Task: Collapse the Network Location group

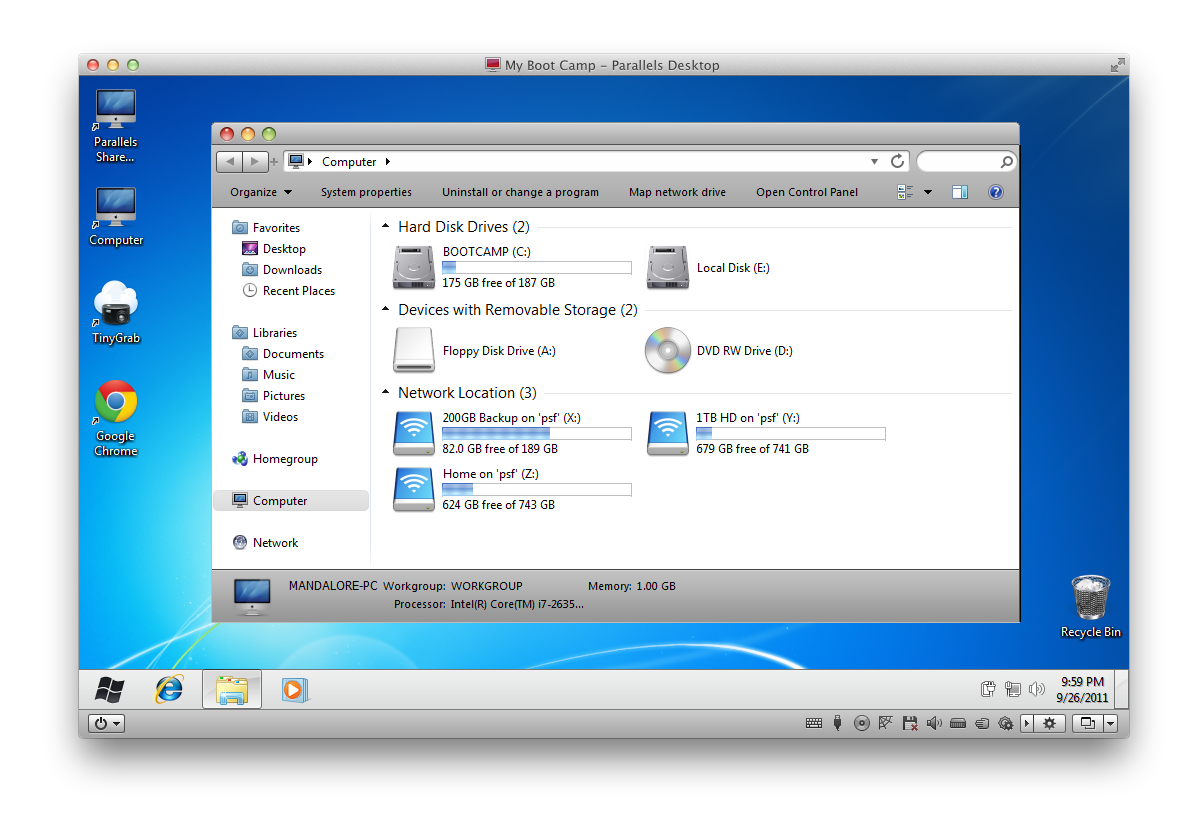Action: click(386, 393)
